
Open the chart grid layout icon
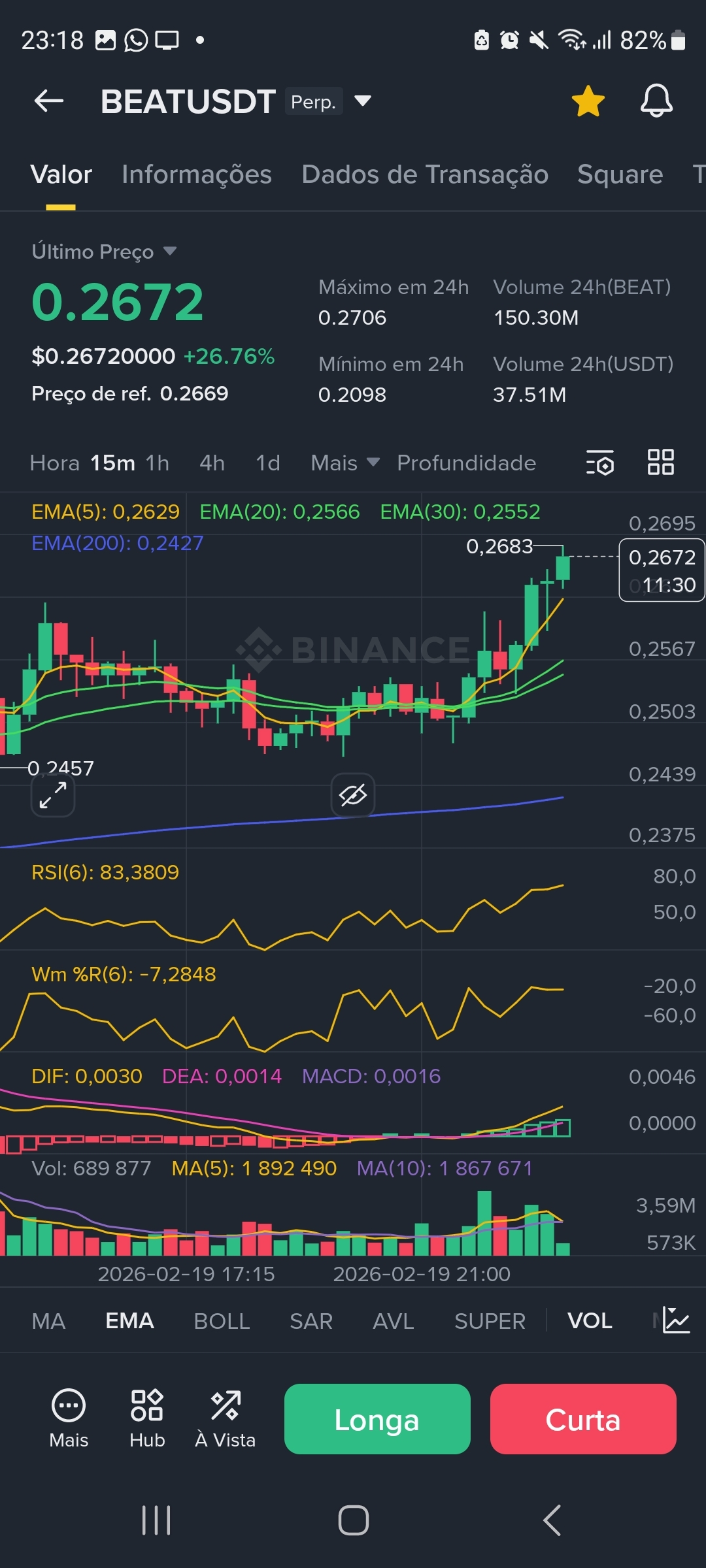pyautogui.click(x=660, y=462)
